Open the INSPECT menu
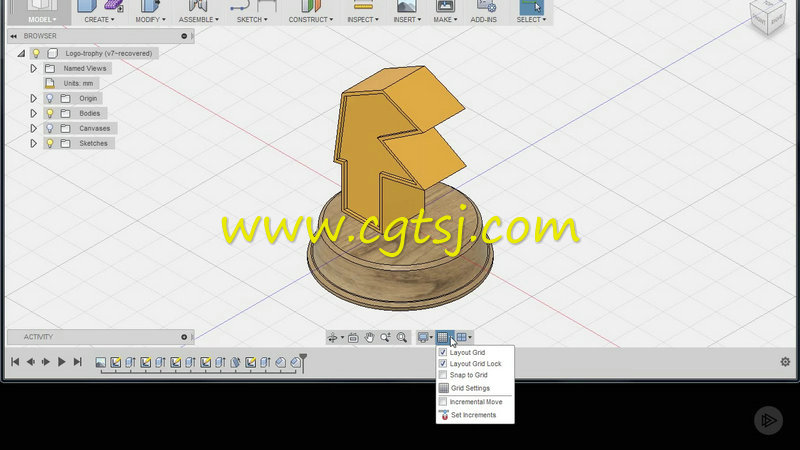 [x=363, y=19]
